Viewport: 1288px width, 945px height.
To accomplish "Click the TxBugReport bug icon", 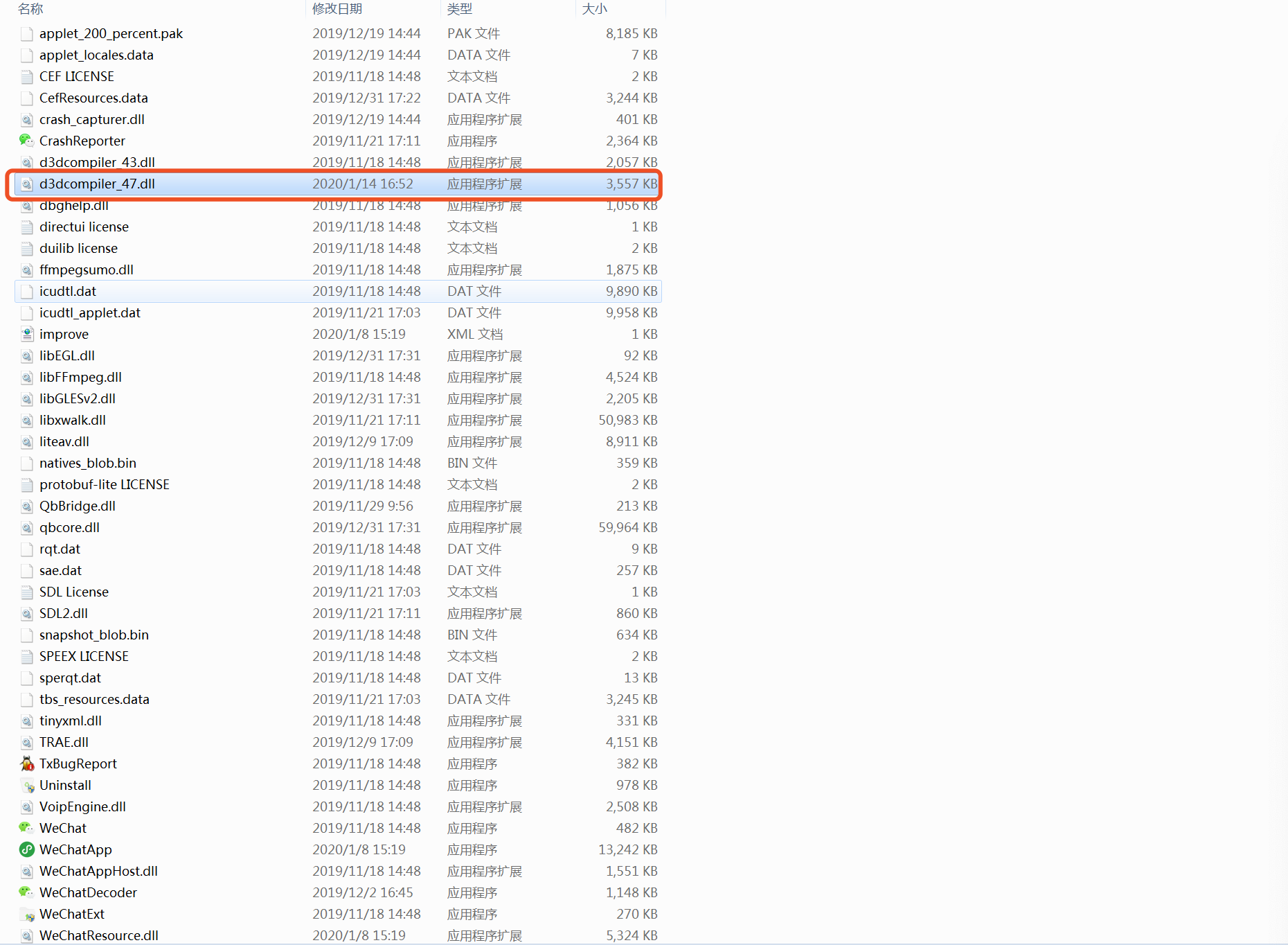I will (26, 763).
